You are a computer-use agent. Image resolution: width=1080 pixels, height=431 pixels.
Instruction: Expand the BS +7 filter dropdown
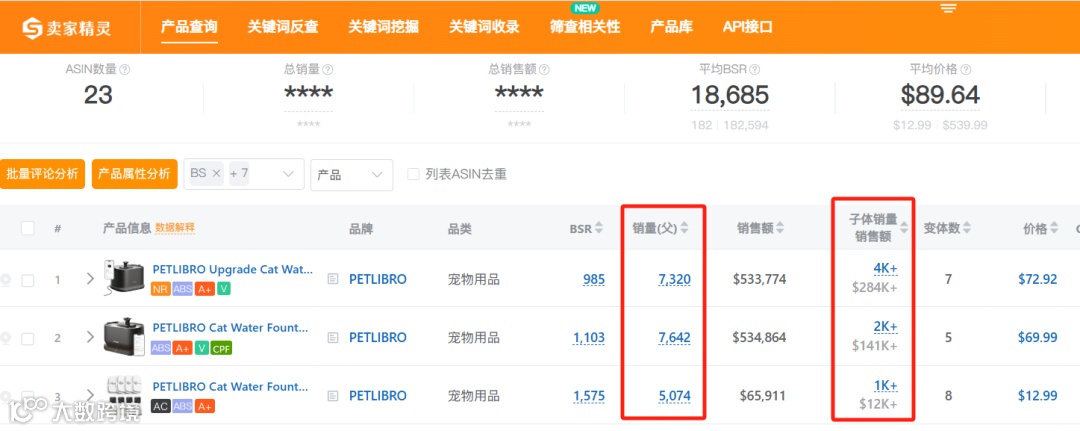coord(289,174)
